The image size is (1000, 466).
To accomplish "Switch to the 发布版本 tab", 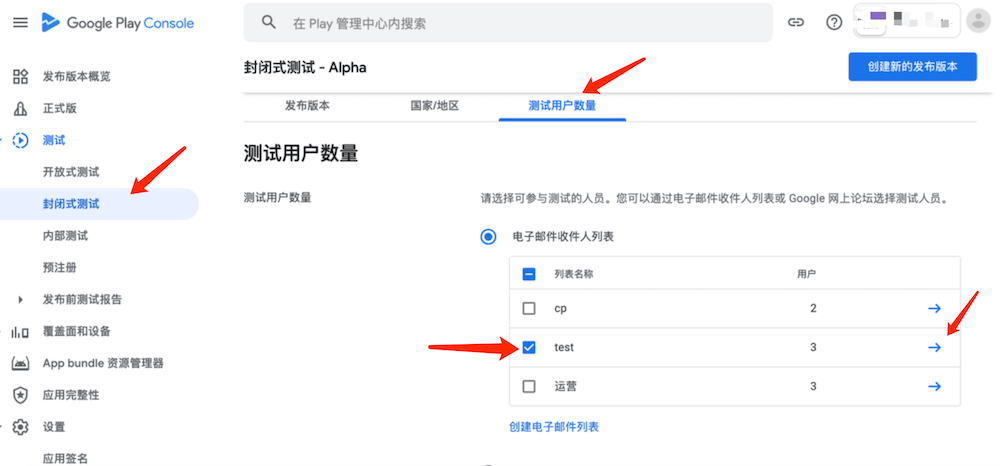I will coord(307,105).
